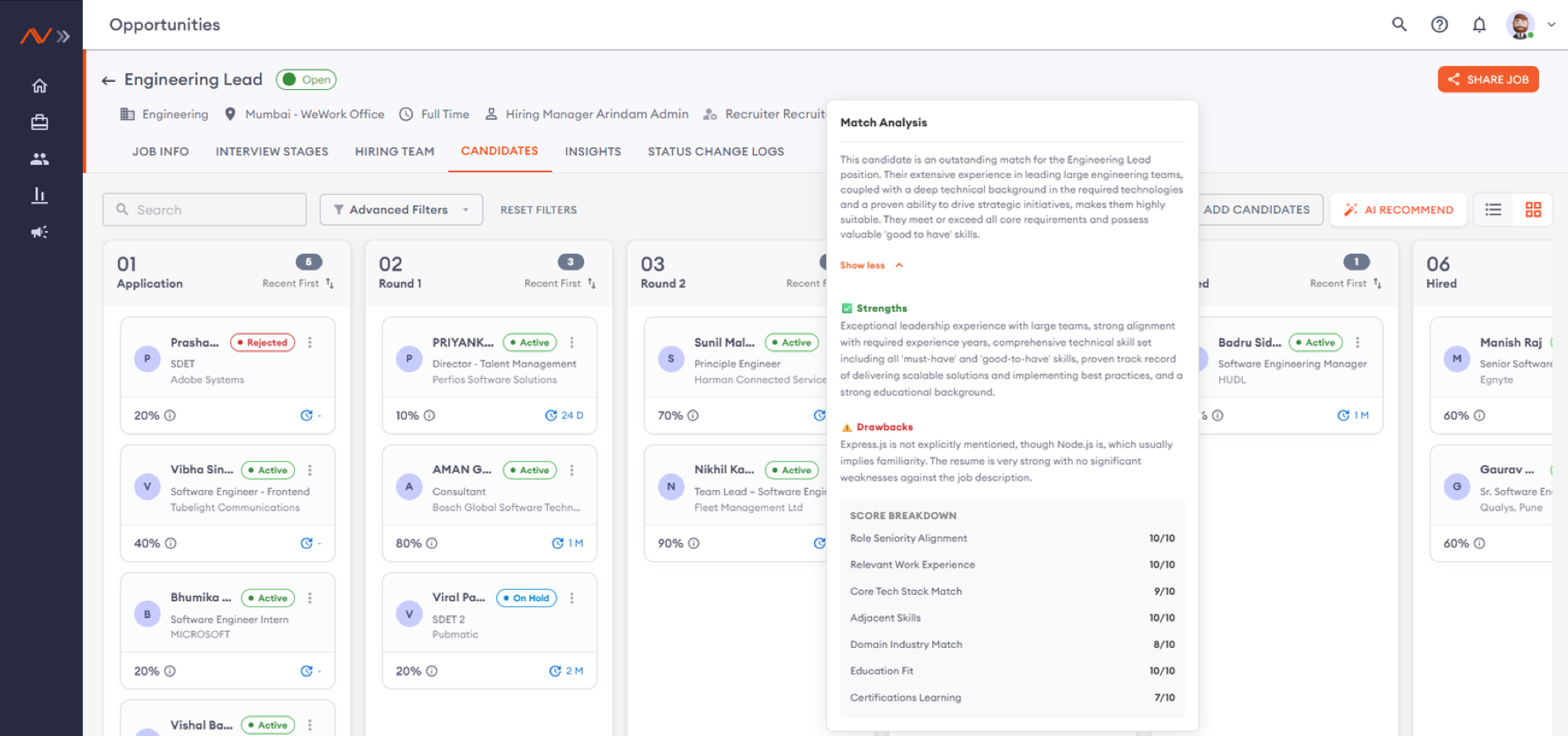Switch to list view layout
The image size is (1568, 736).
pyautogui.click(x=1493, y=210)
